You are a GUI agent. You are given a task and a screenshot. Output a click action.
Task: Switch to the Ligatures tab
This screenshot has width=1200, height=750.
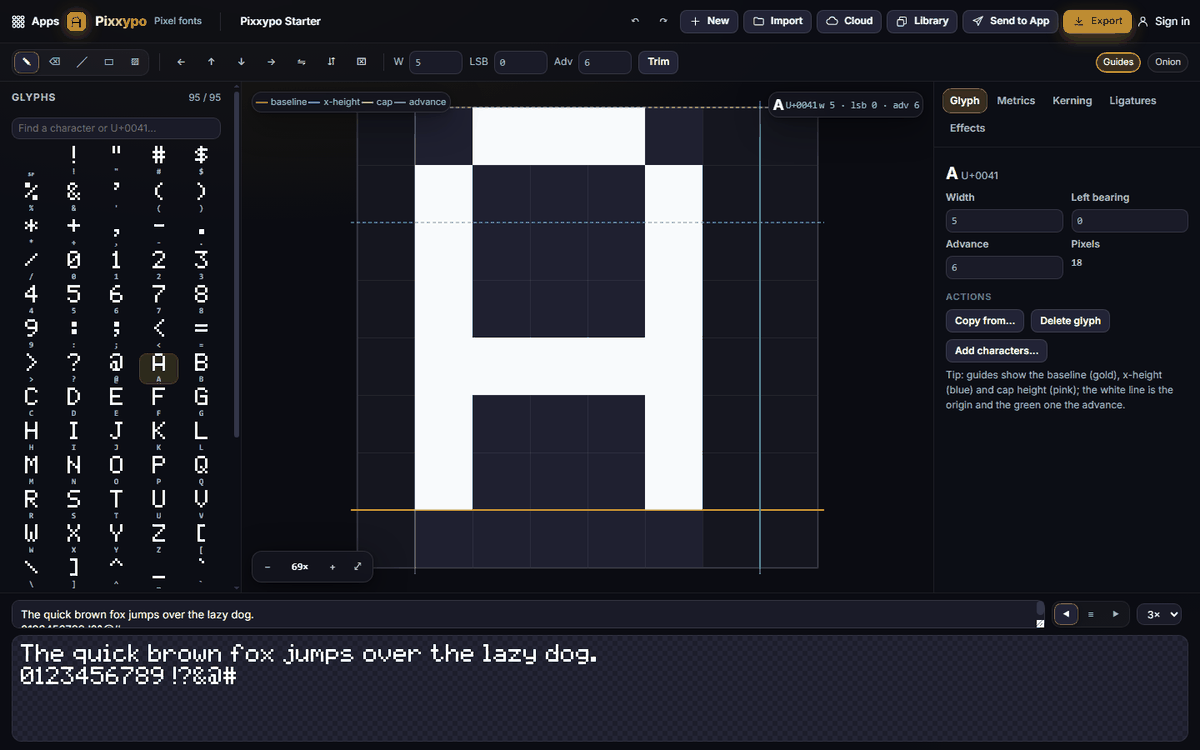click(1132, 101)
